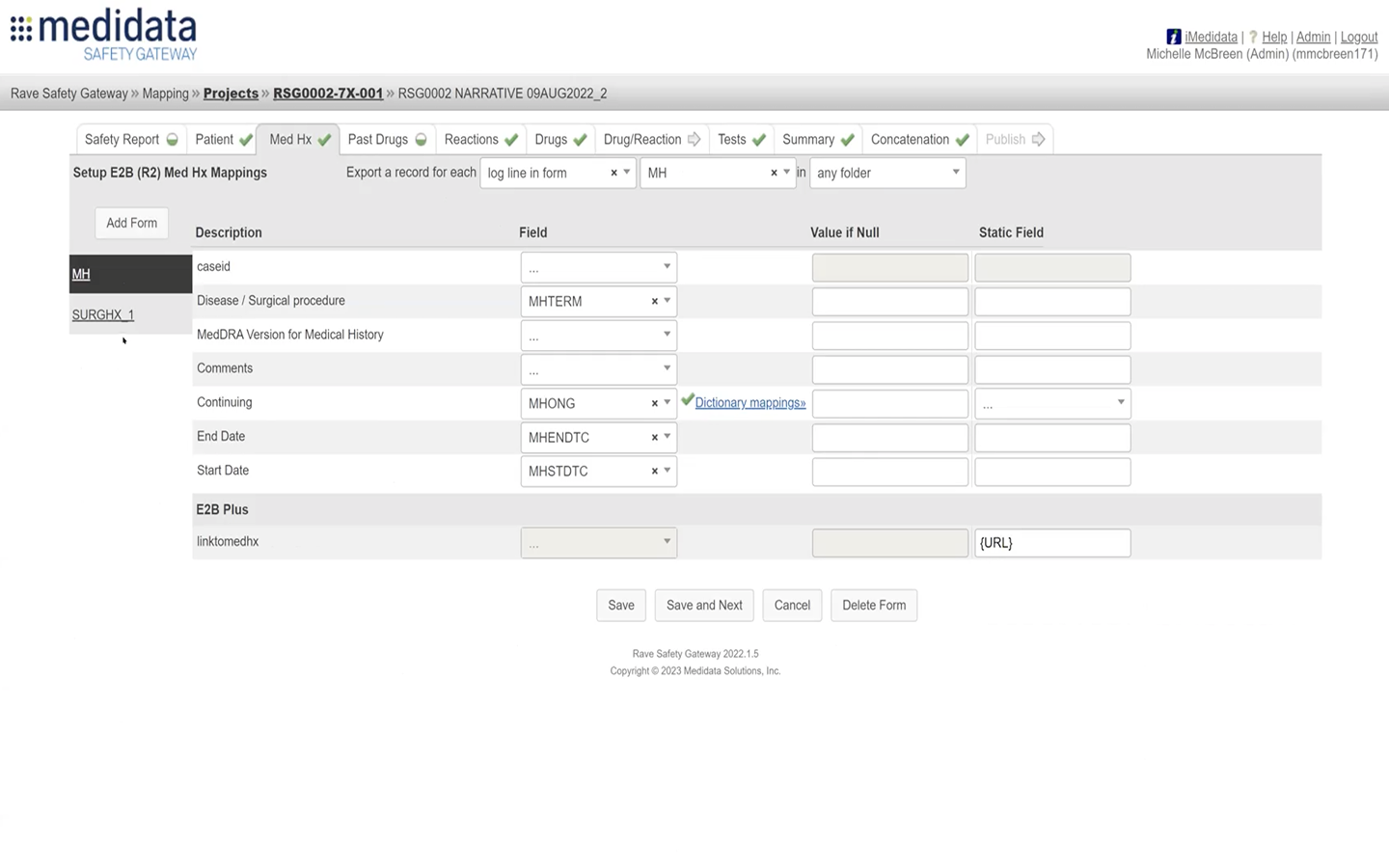The image size is (1389, 868).
Task: Open the any folder dropdown
Action: coord(955,173)
